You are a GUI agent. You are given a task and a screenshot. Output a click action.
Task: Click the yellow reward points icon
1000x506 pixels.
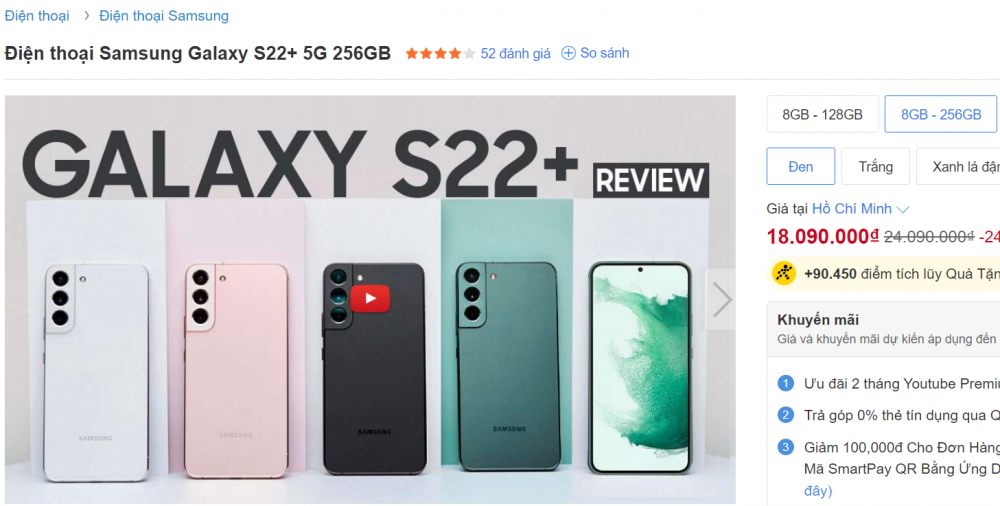(x=784, y=273)
